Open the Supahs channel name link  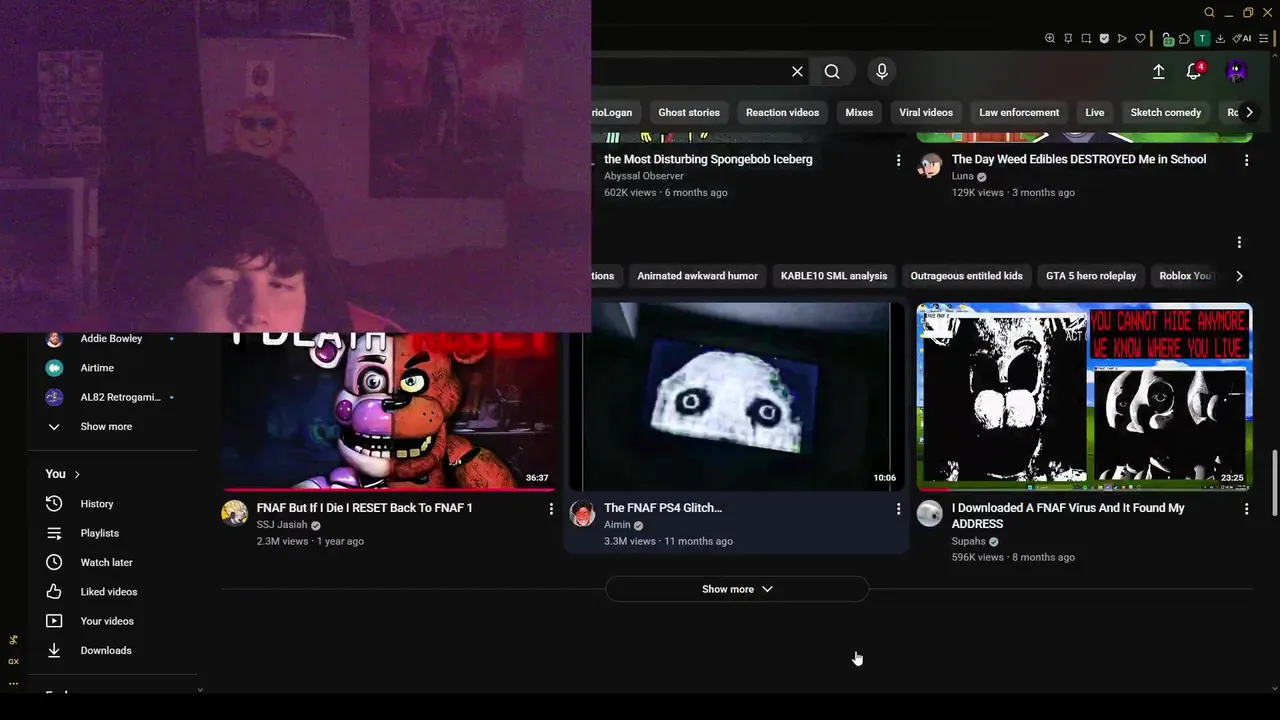coord(969,541)
